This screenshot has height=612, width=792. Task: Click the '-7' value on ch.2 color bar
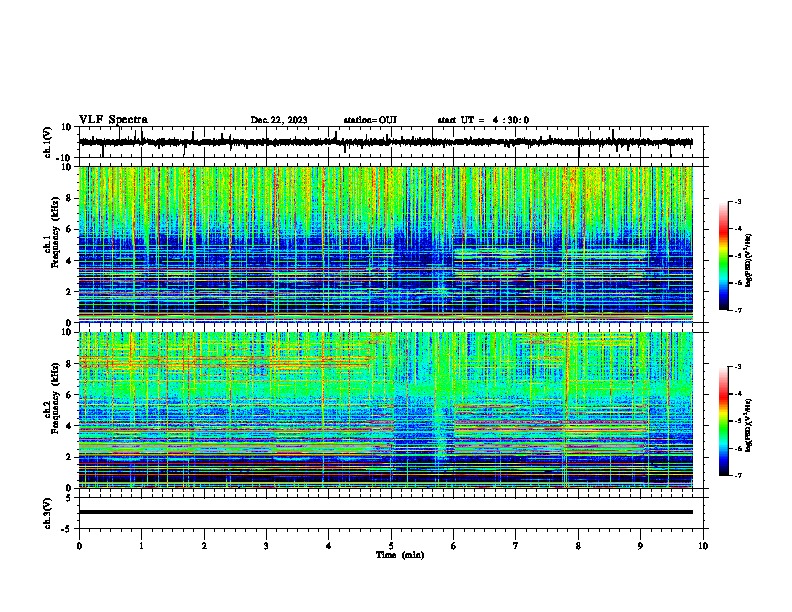click(738, 476)
